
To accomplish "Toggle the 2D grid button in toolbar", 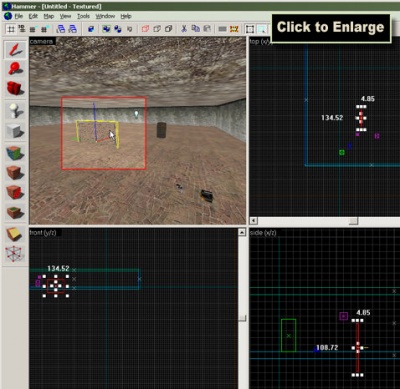I will (x=11, y=29).
